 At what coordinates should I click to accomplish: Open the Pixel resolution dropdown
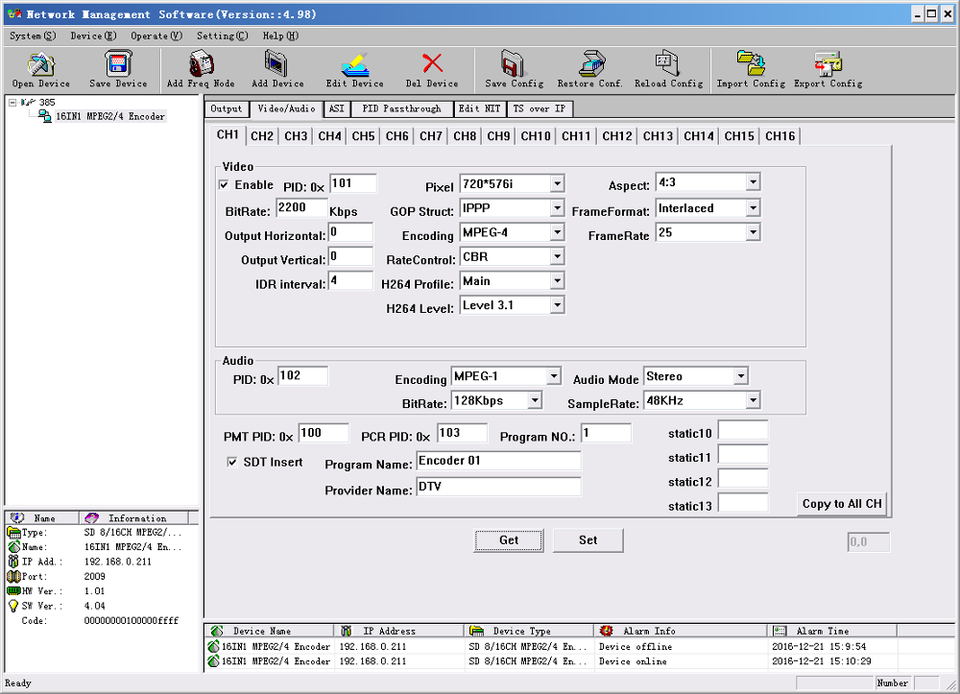[557, 184]
